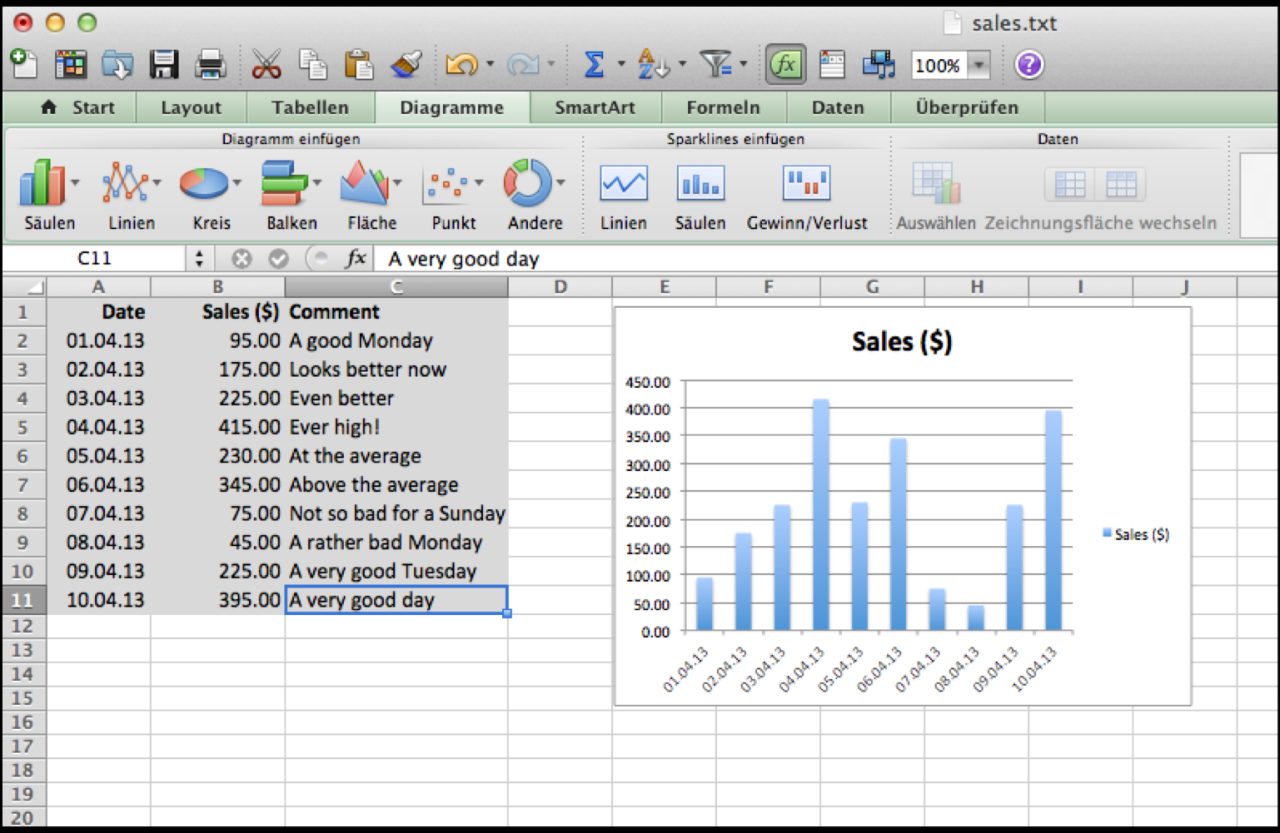Expand the Säulen chart dropdown arrow

point(76,182)
